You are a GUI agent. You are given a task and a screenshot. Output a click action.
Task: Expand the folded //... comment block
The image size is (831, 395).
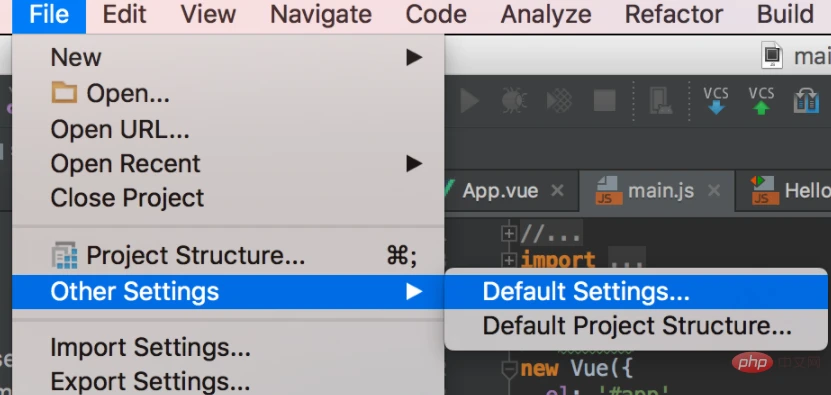point(509,233)
